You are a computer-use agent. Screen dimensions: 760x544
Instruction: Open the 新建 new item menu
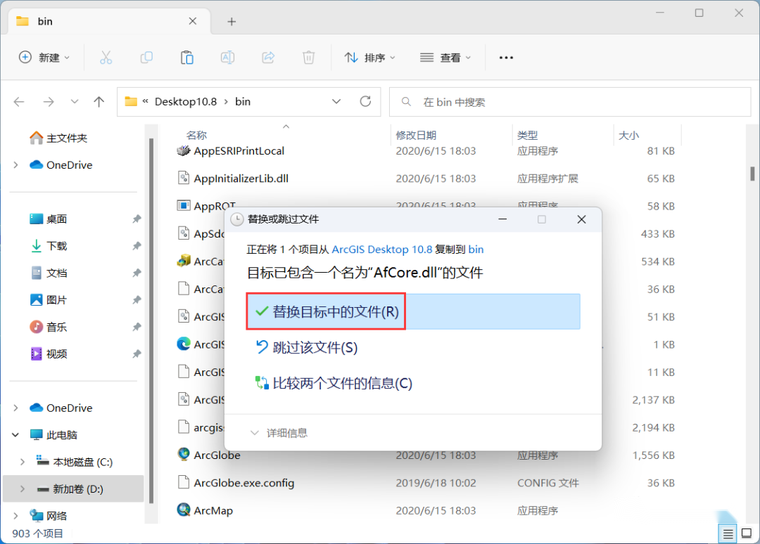point(44,58)
